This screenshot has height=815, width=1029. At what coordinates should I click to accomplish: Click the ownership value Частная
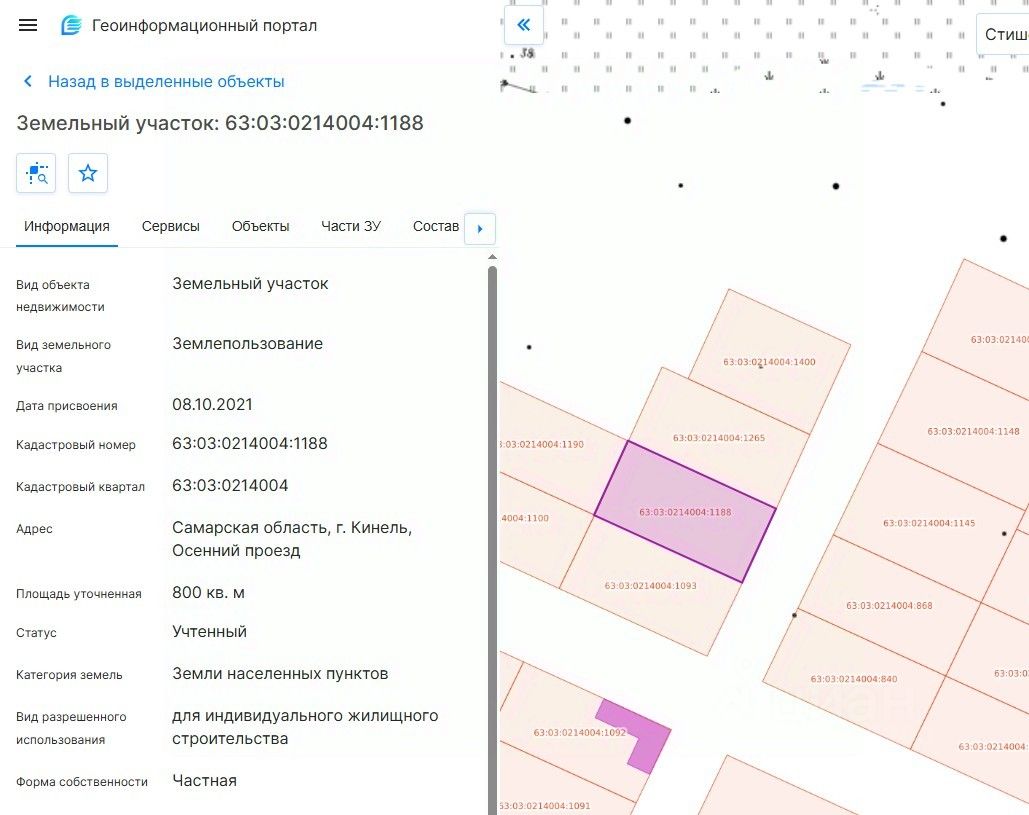coord(204,781)
